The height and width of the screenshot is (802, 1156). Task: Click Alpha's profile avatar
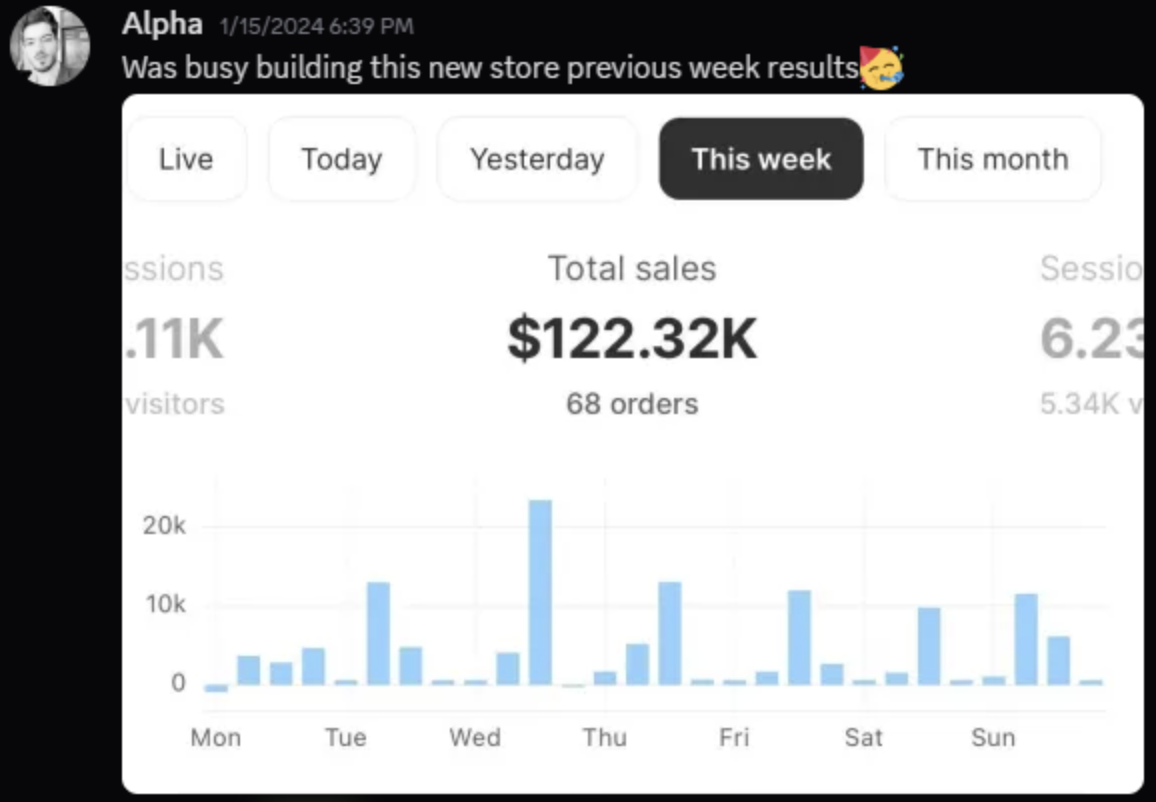coord(50,46)
